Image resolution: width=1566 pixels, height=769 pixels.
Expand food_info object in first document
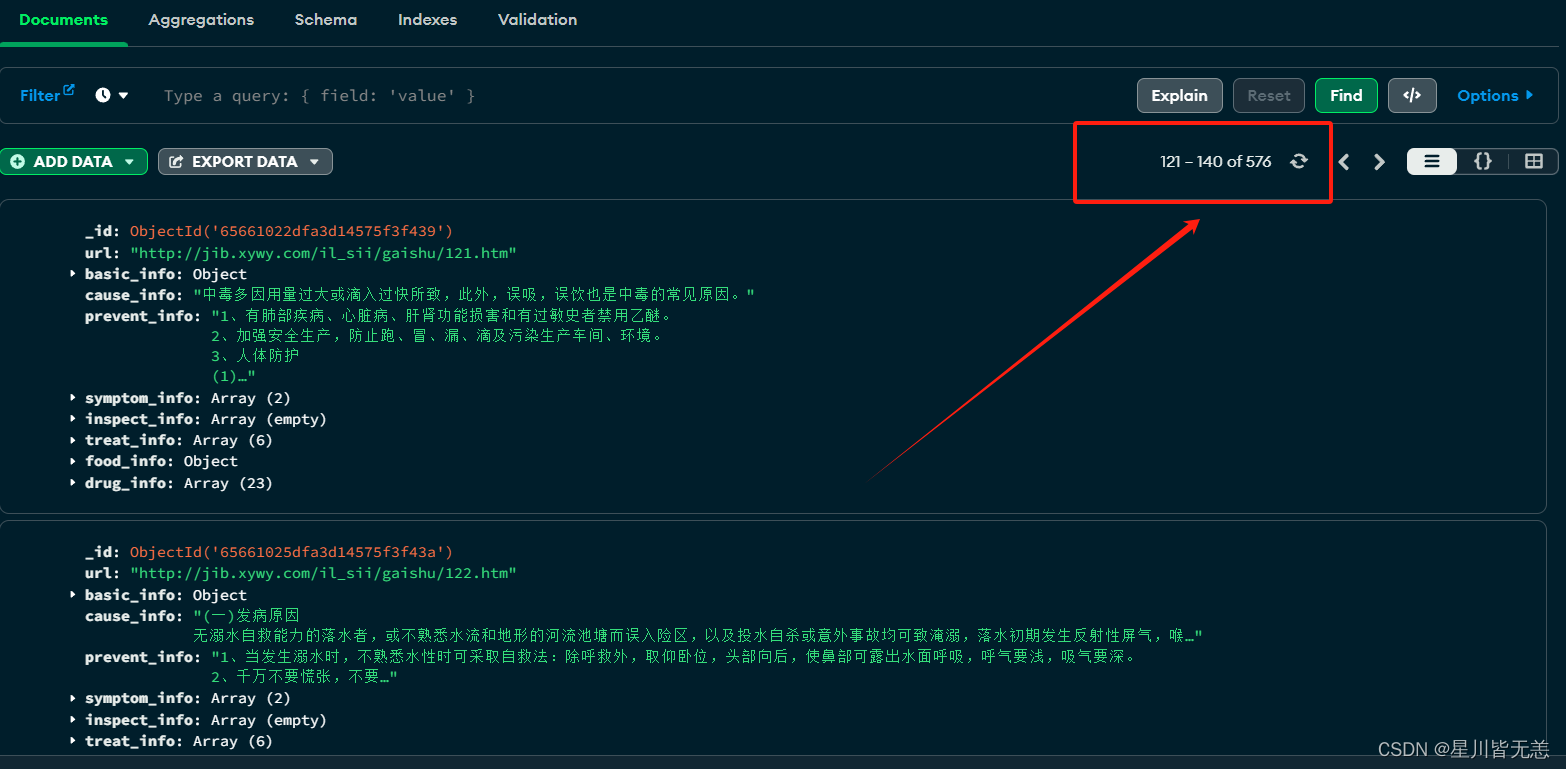73,461
